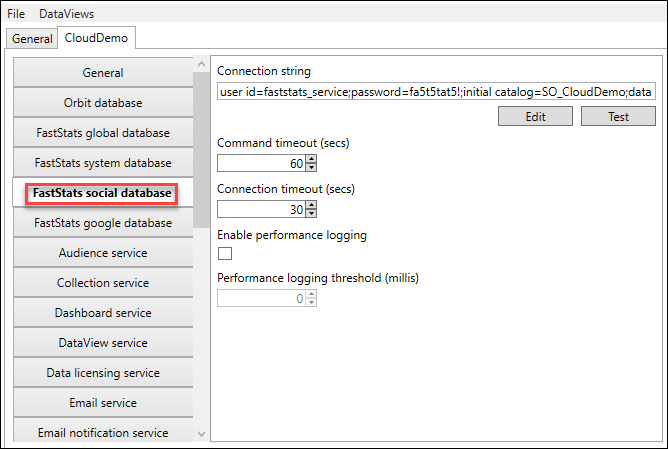
Task: Go to Audience service settings
Action: pyautogui.click(x=103, y=253)
